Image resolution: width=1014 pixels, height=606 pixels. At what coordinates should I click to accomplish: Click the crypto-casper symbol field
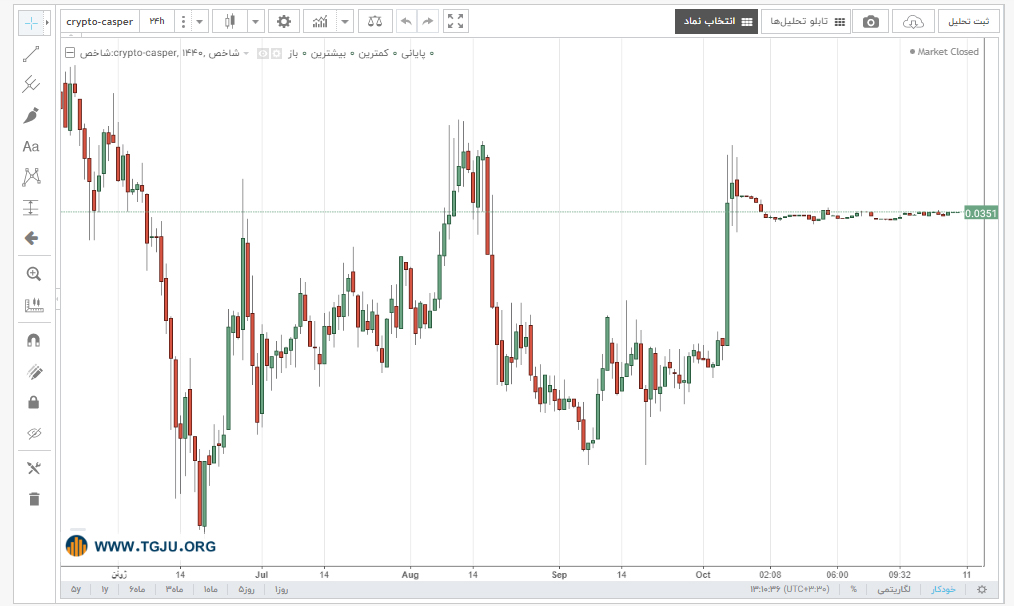100,21
